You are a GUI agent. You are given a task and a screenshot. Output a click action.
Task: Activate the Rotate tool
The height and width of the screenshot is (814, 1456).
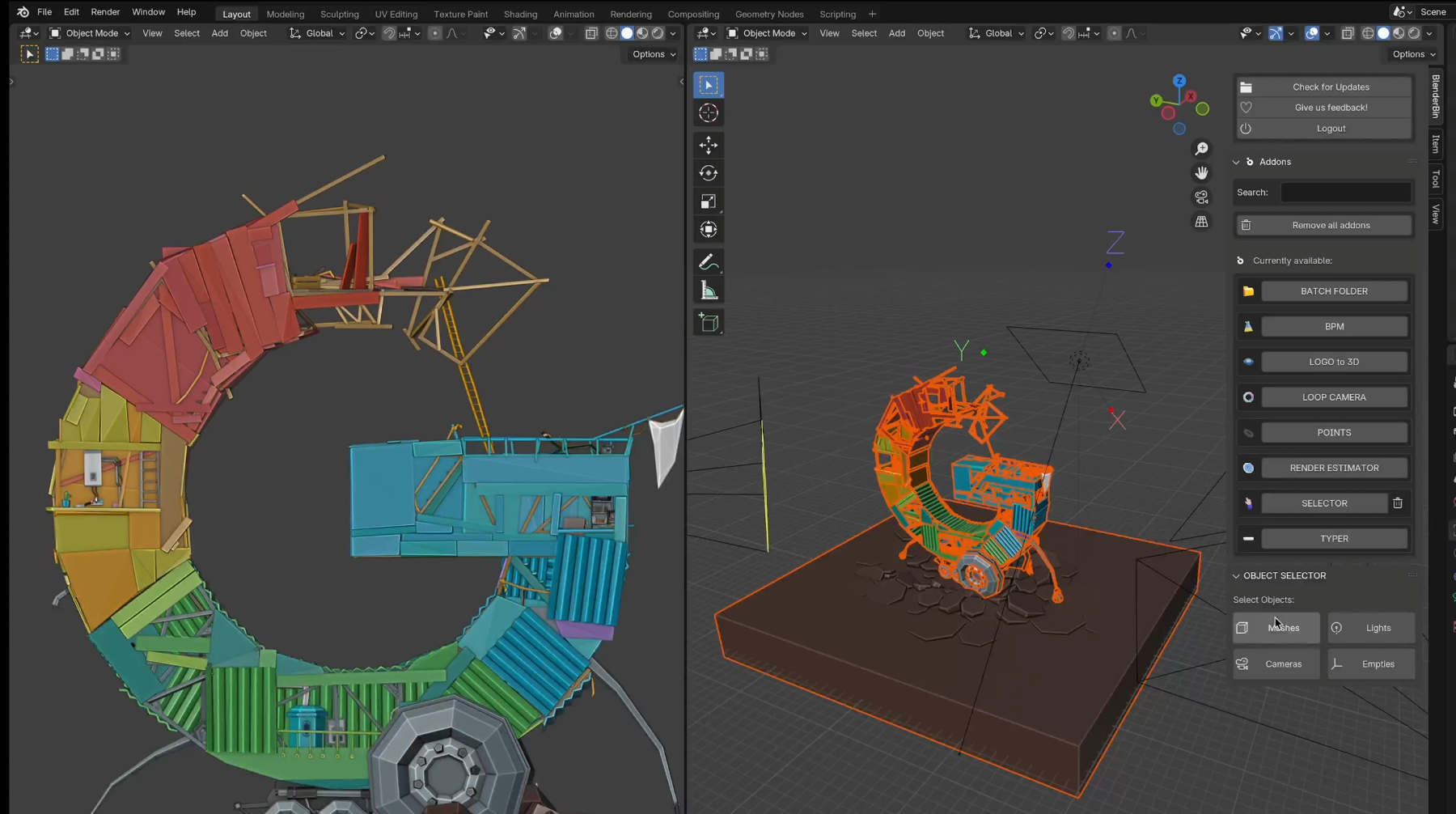click(x=708, y=172)
